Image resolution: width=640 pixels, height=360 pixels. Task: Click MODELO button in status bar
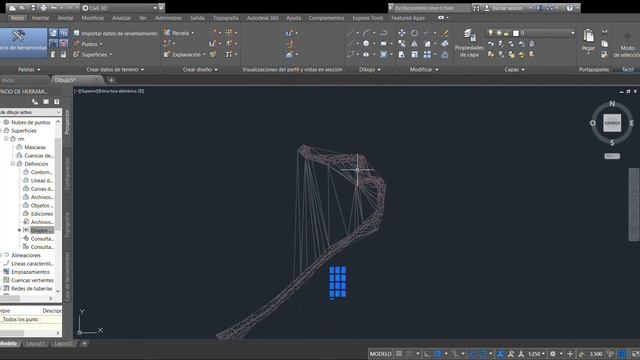380,354
